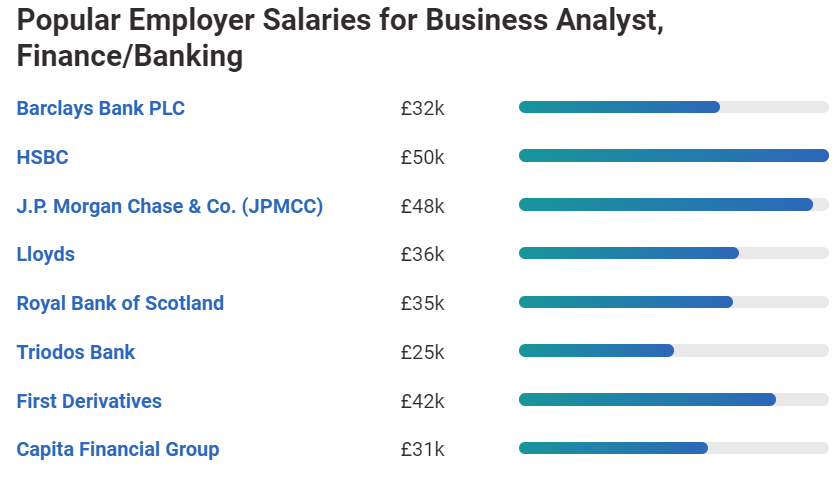
Task: Open J.P. Morgan Chase & Co. link
Action: point(169,206)
